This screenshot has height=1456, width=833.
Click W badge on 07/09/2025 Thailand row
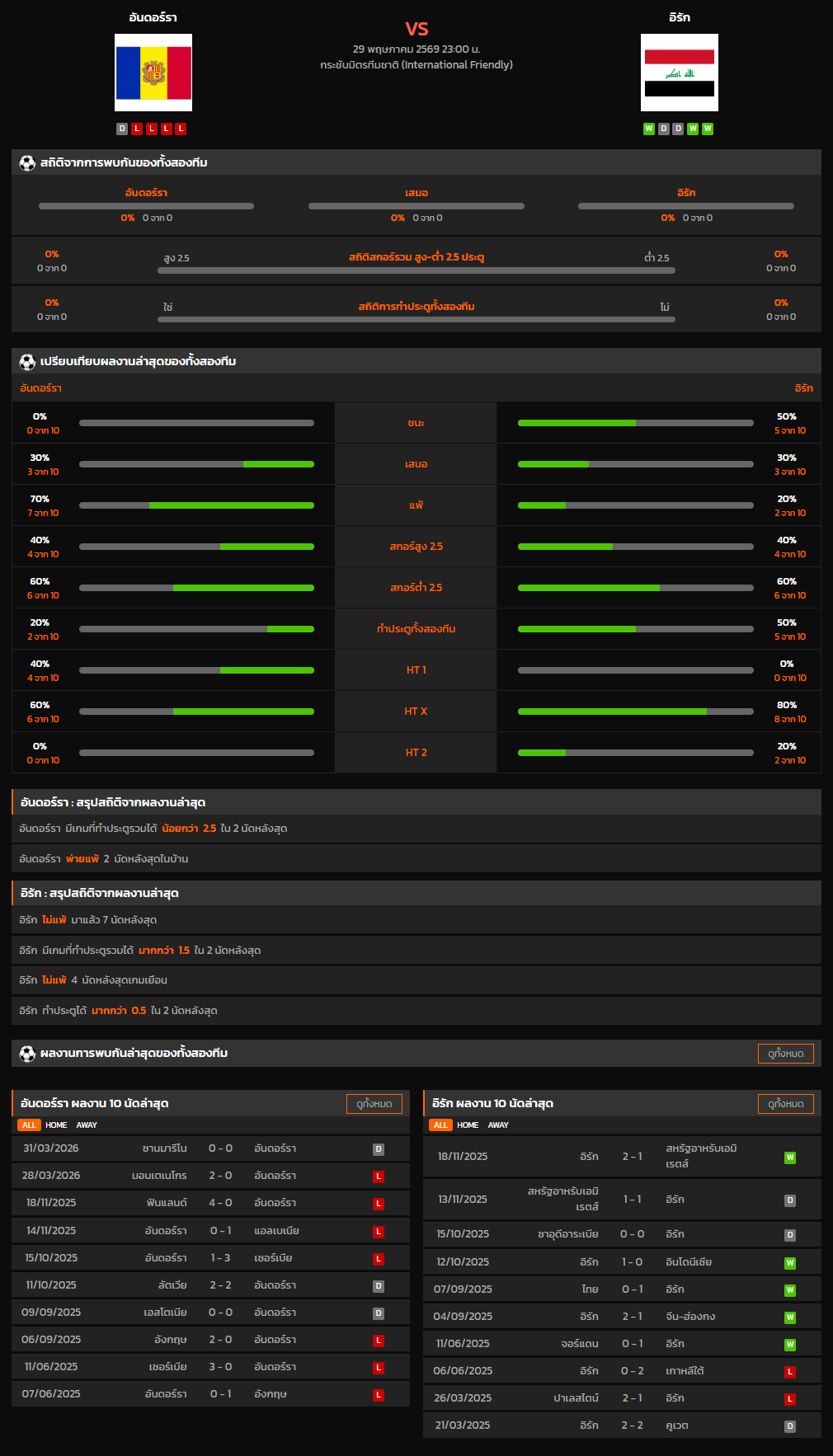790,1290
